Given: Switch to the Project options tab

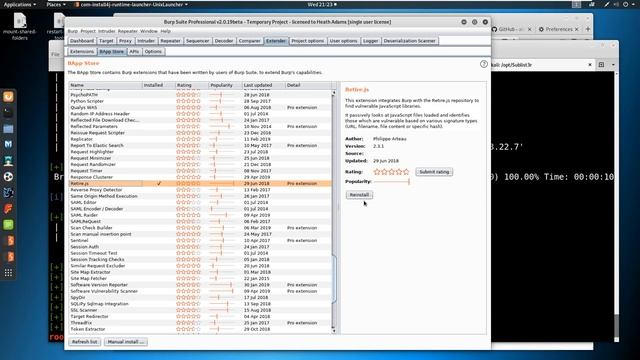Looking at the screenshot, I should [307, 41].
